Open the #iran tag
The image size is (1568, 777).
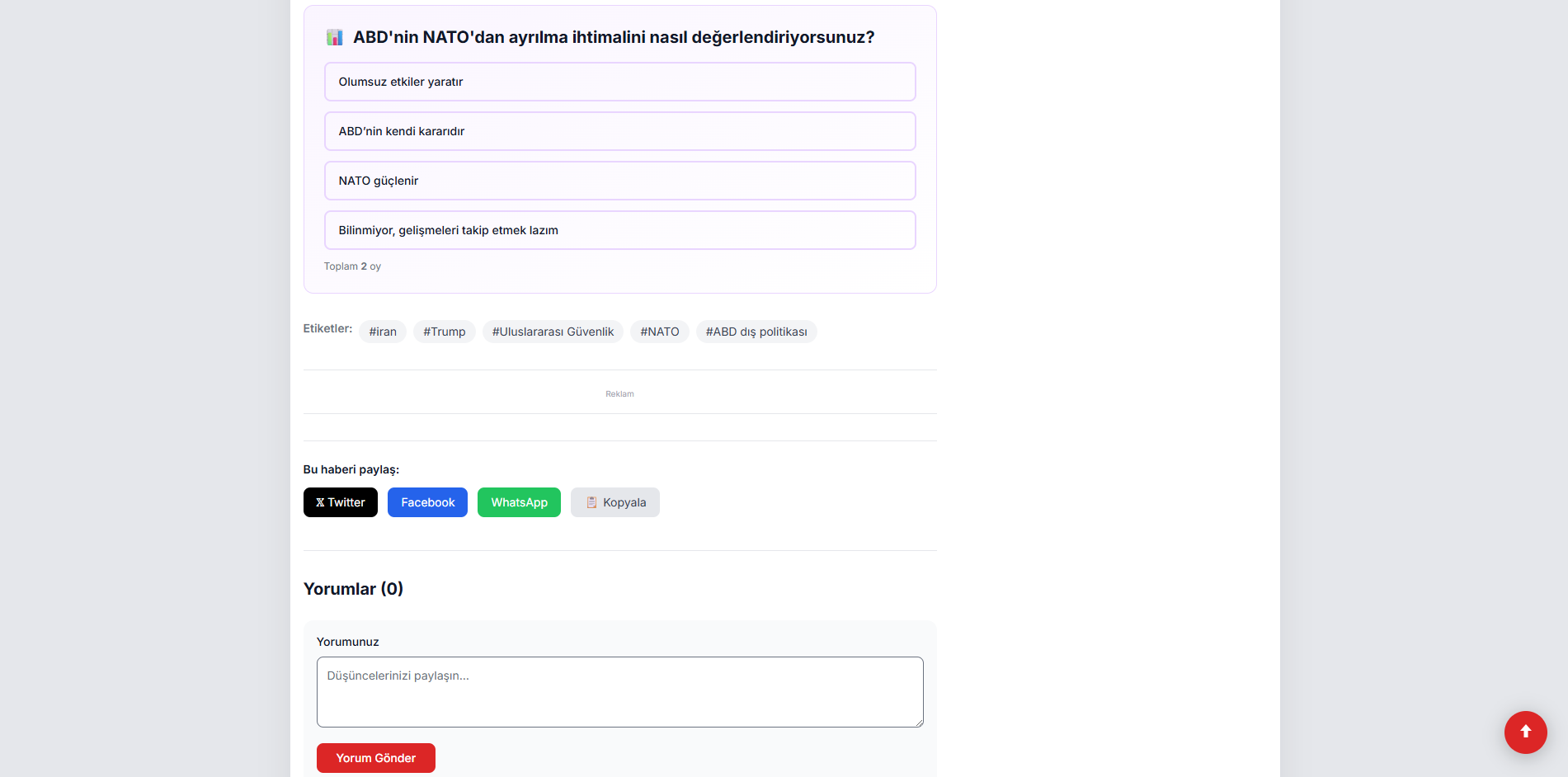(383, 332)
